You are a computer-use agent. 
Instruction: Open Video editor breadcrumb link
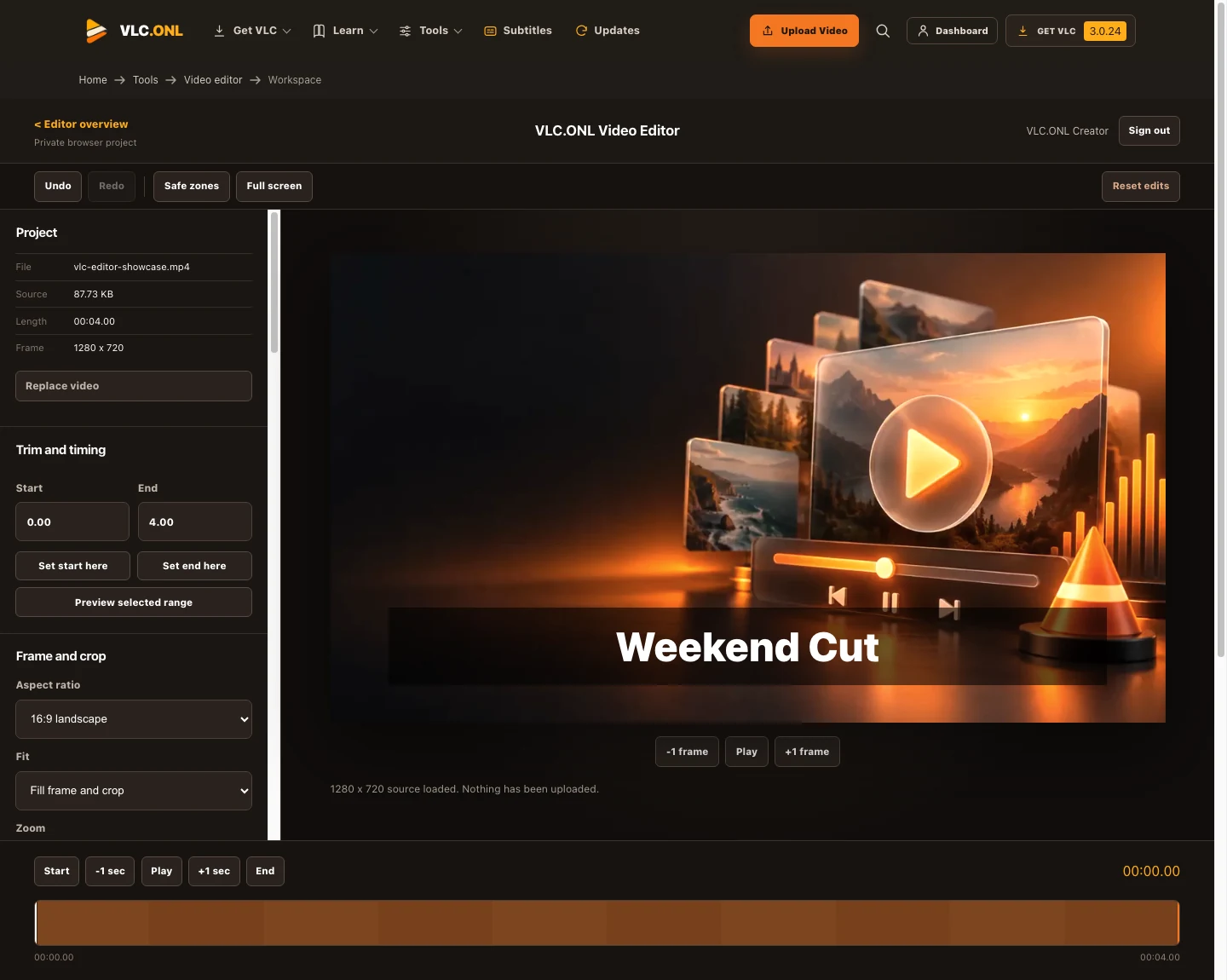pos(213,80)
